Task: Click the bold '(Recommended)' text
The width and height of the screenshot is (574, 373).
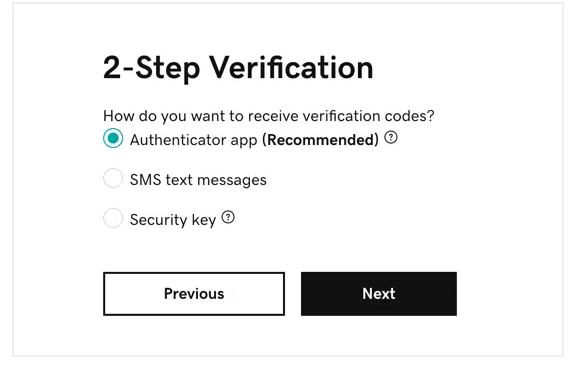Action: tap(320, 140)
